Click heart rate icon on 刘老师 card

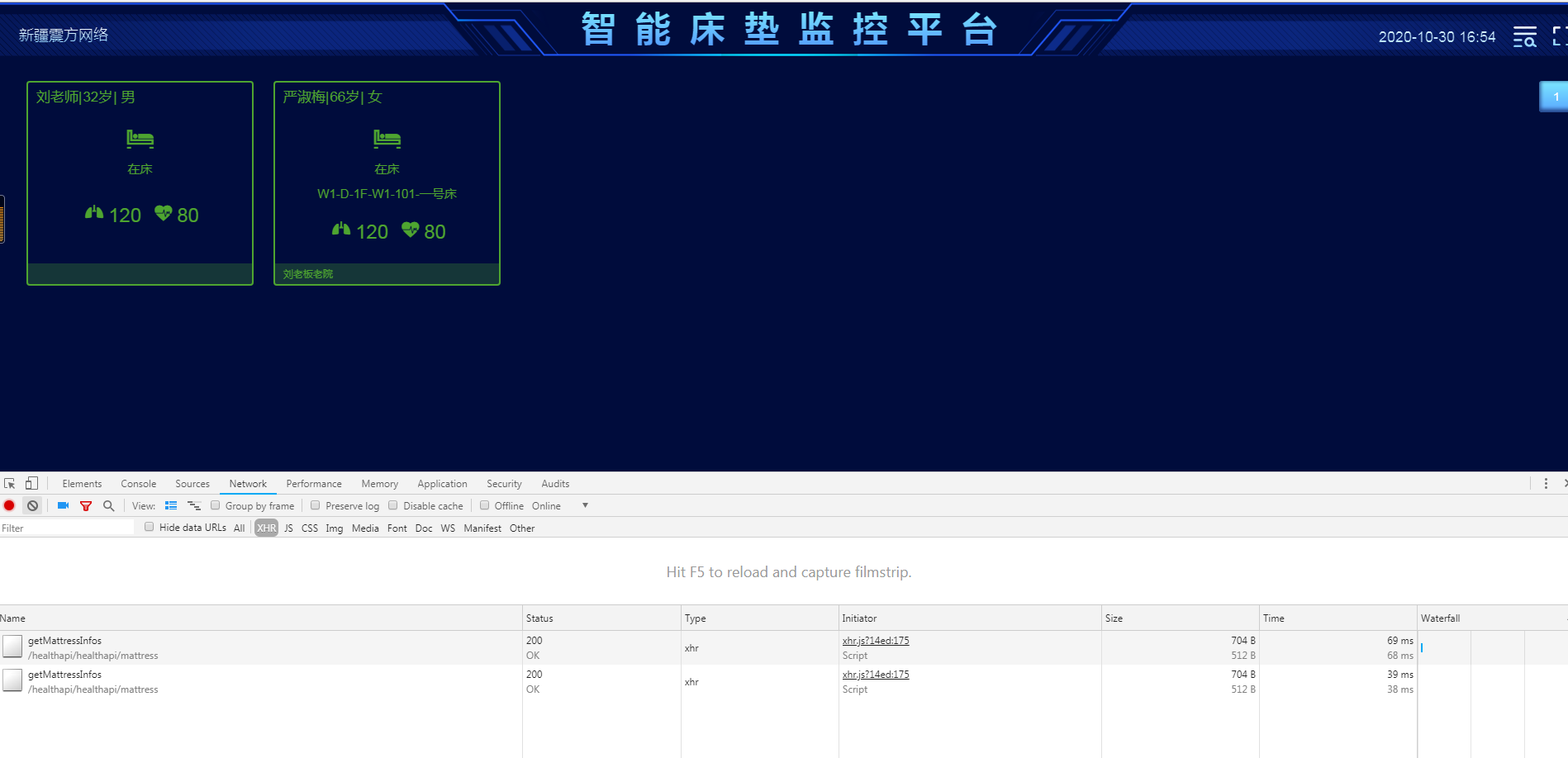click(163, 213)
